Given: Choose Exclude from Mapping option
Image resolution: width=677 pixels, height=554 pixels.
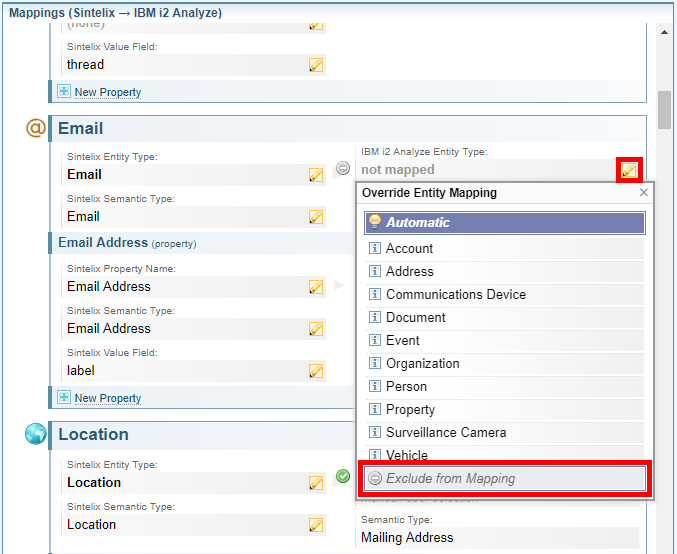Looking at the screenshot, I should [505, 479].
